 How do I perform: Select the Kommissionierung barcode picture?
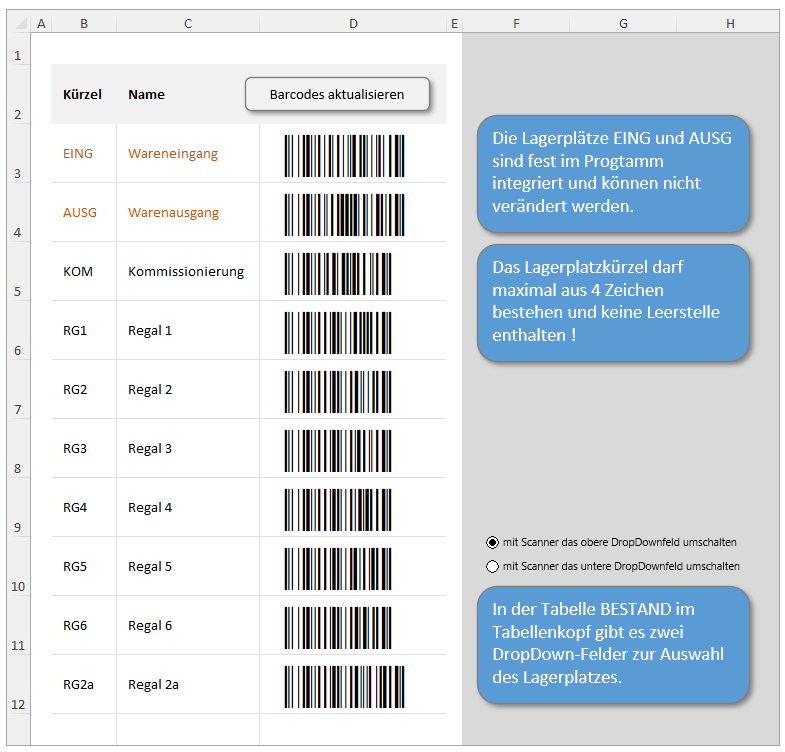pos(338,273)
